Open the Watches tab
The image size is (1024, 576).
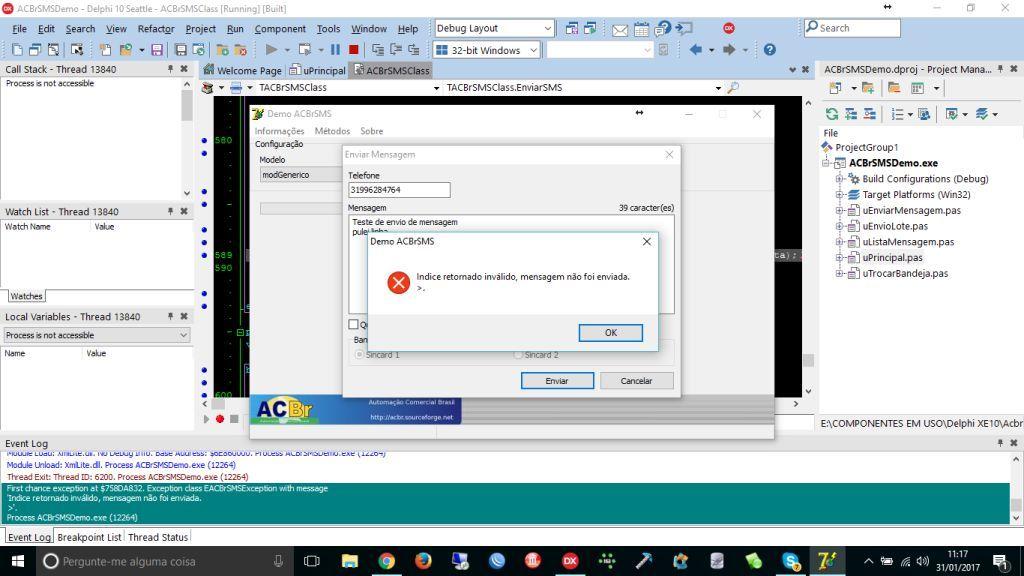click(x=26, y=296)
